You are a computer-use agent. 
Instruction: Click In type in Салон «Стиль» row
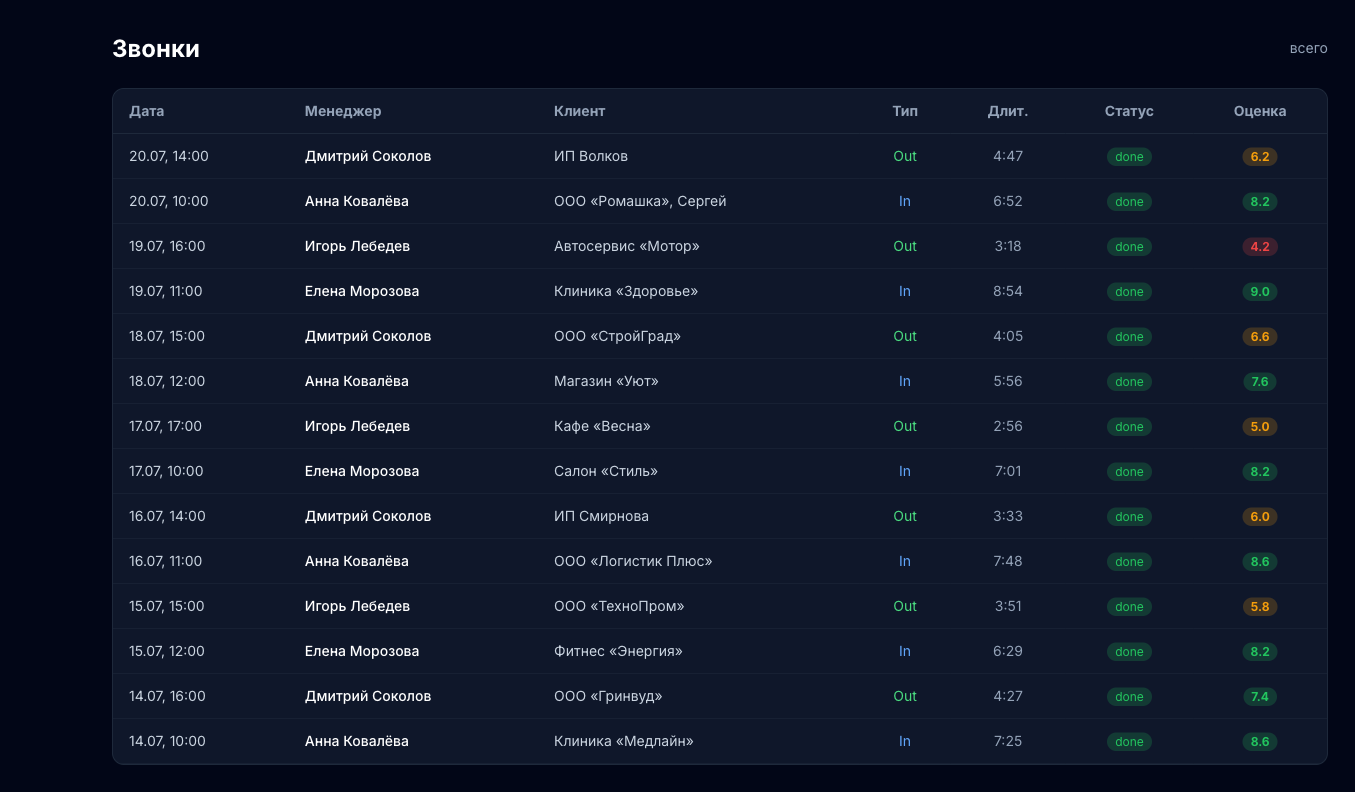click(x=905, y=471)
